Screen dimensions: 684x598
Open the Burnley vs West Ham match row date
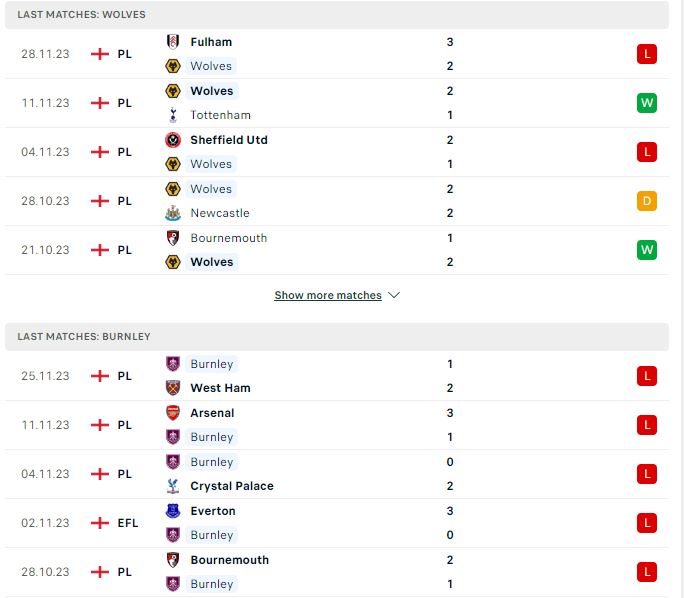coord(45,376)
